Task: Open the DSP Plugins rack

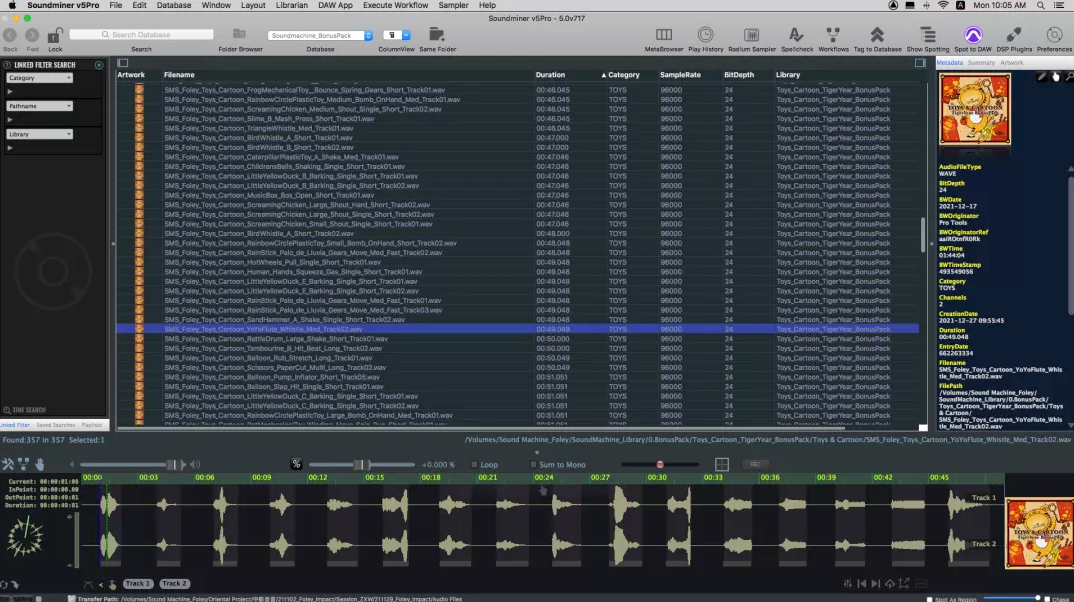Action: coord(1014,35)
